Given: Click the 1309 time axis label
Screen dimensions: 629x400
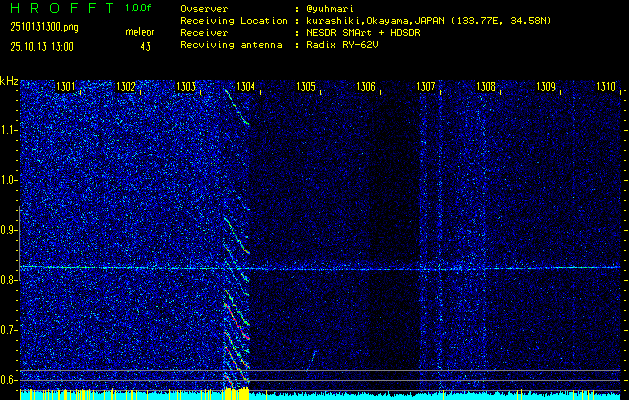Looking at the screenshot, I should tap(546, 87).
